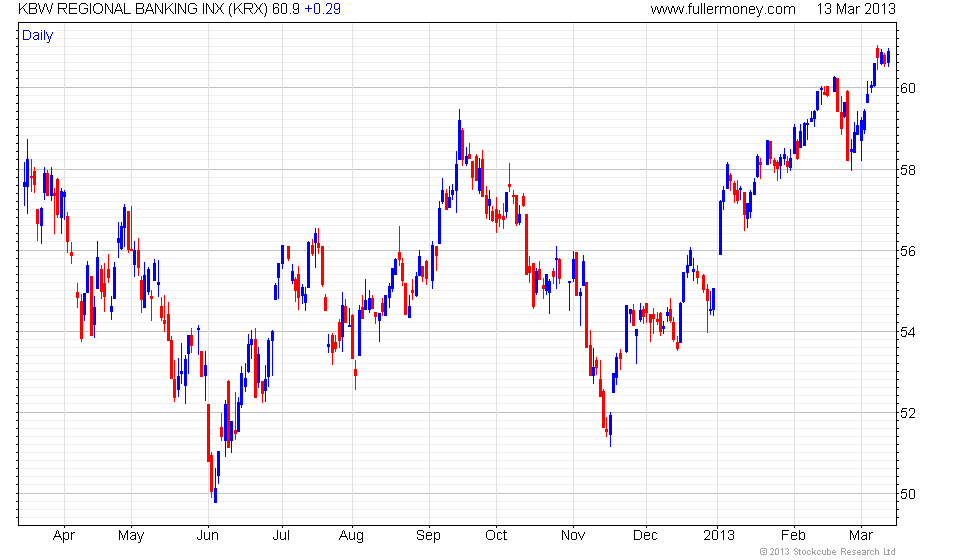Select the 58 price level on the right axis
980x560 pixels.
(907, 170)
